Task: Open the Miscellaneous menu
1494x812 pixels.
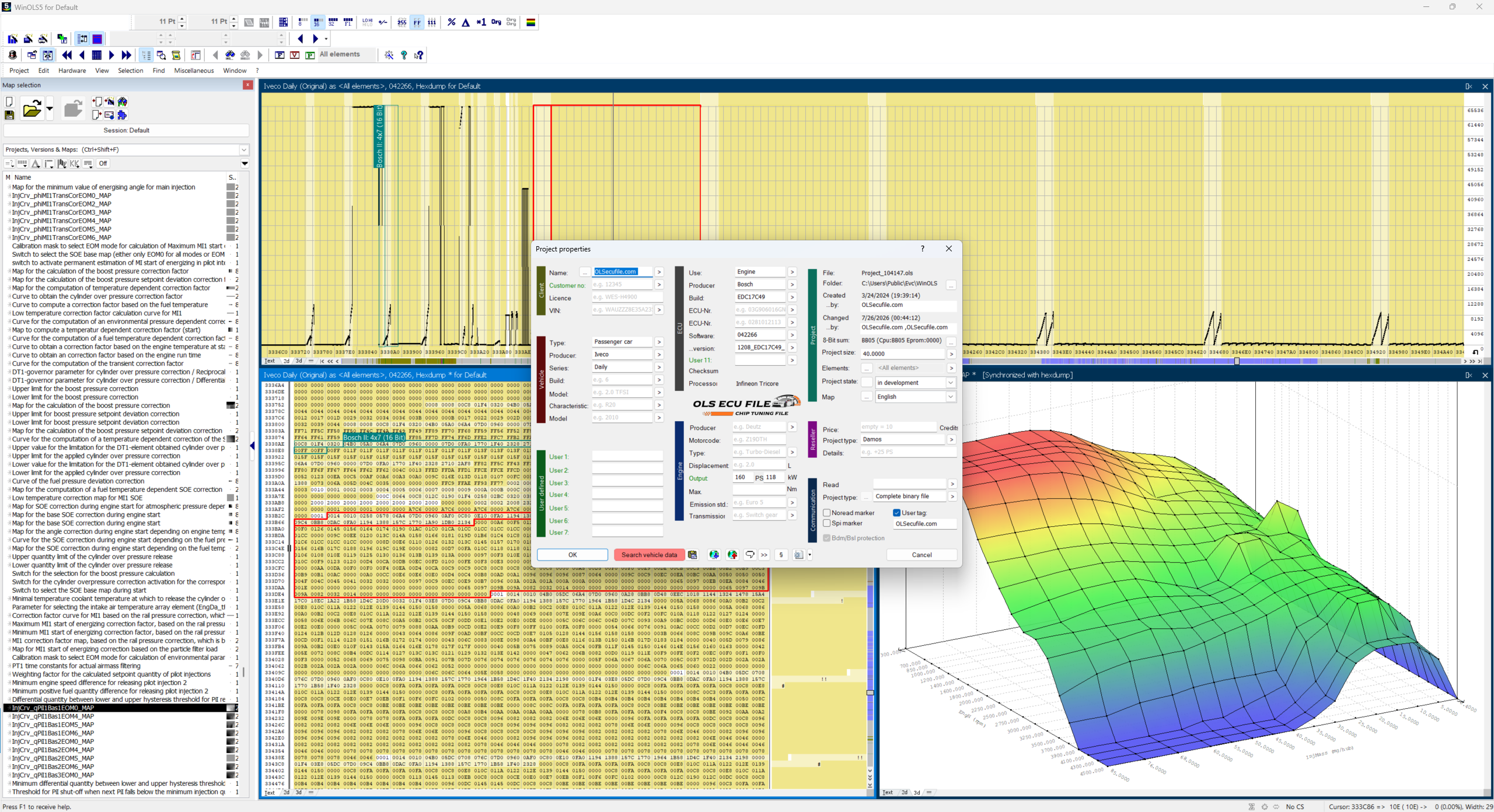Action: (194, 71)
